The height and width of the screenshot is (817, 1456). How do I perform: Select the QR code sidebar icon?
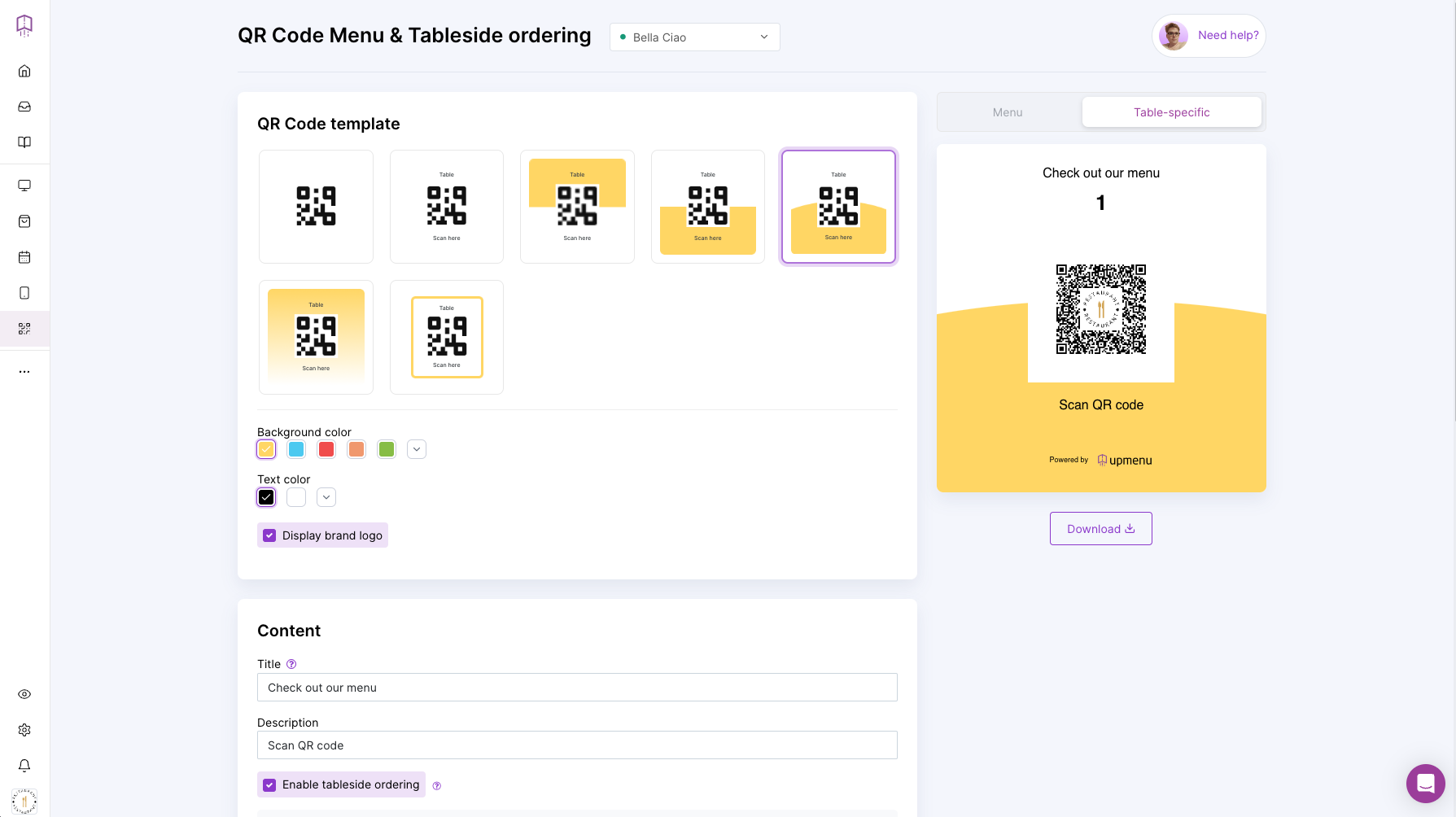(x=24, y=329)
